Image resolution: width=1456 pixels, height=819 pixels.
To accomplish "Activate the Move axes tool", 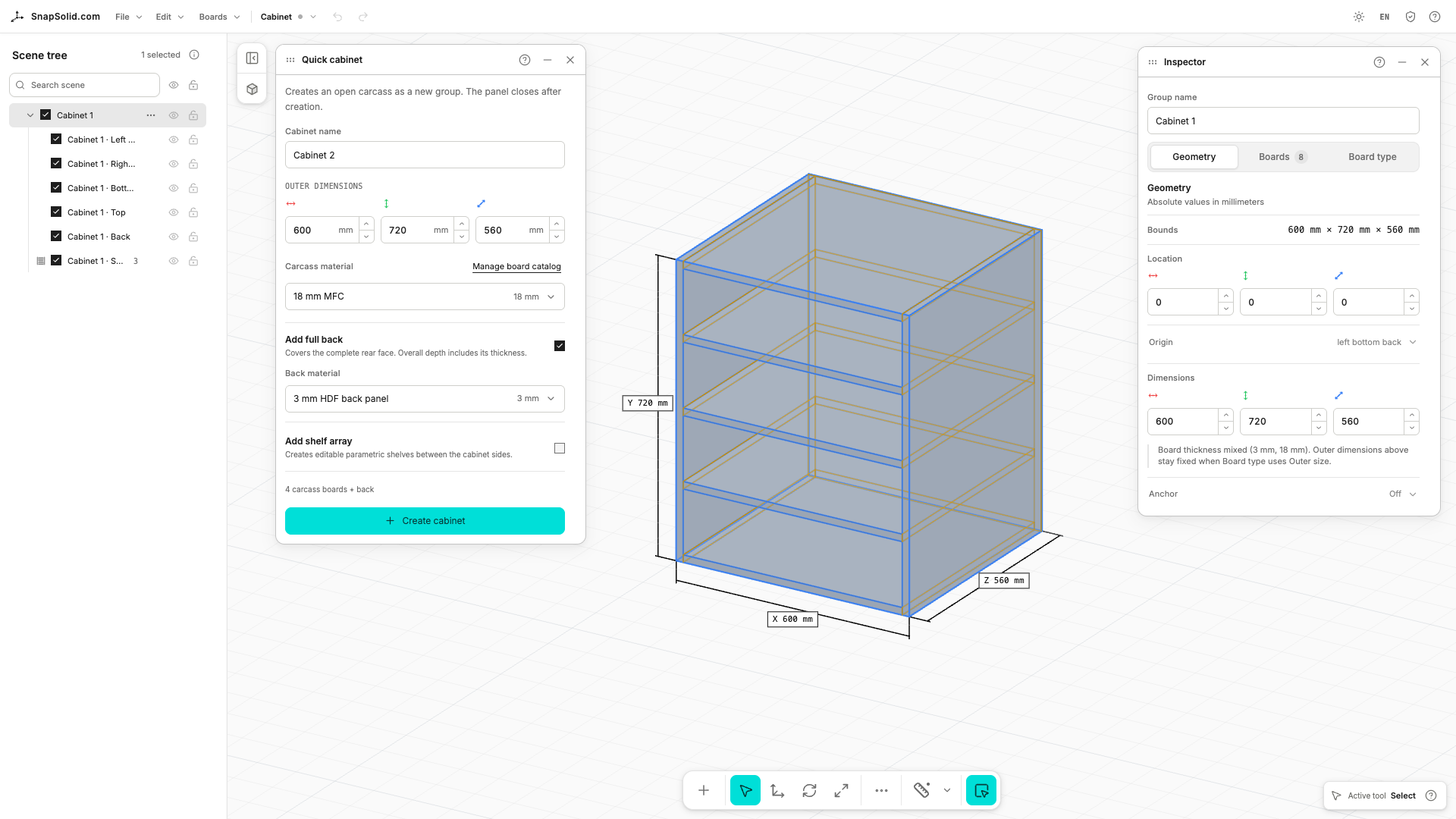I will [x=778, y=791].
